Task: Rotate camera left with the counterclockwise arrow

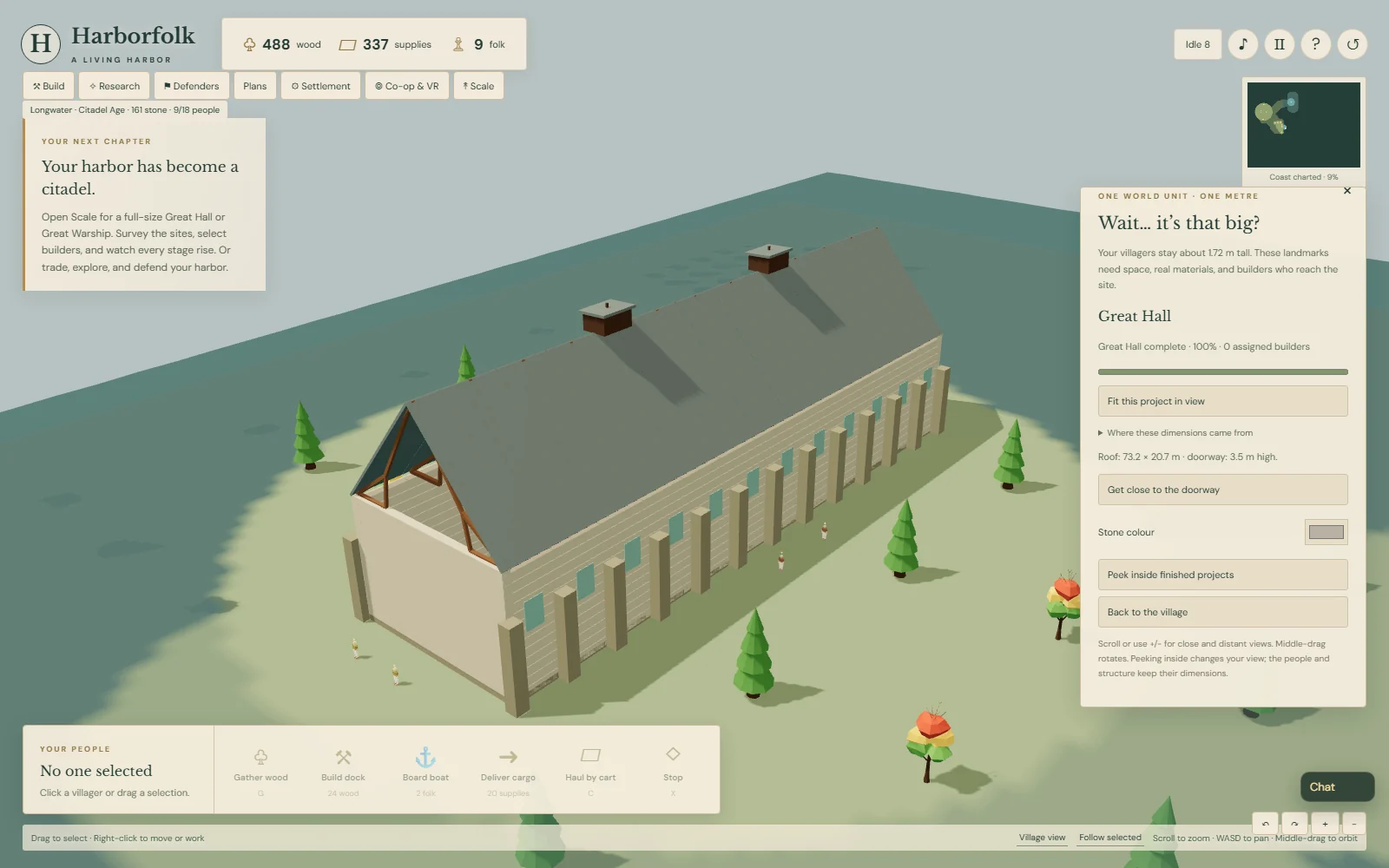Action: (x=1265, y=824)
